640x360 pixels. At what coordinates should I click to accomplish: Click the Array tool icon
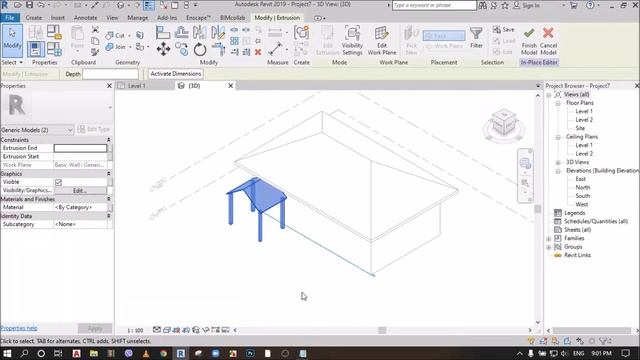tap(234, 41)
